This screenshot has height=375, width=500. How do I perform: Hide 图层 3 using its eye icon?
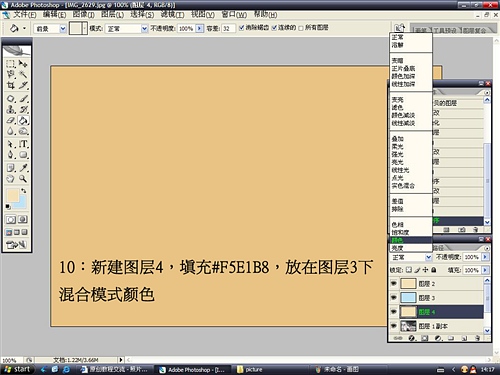394,297
